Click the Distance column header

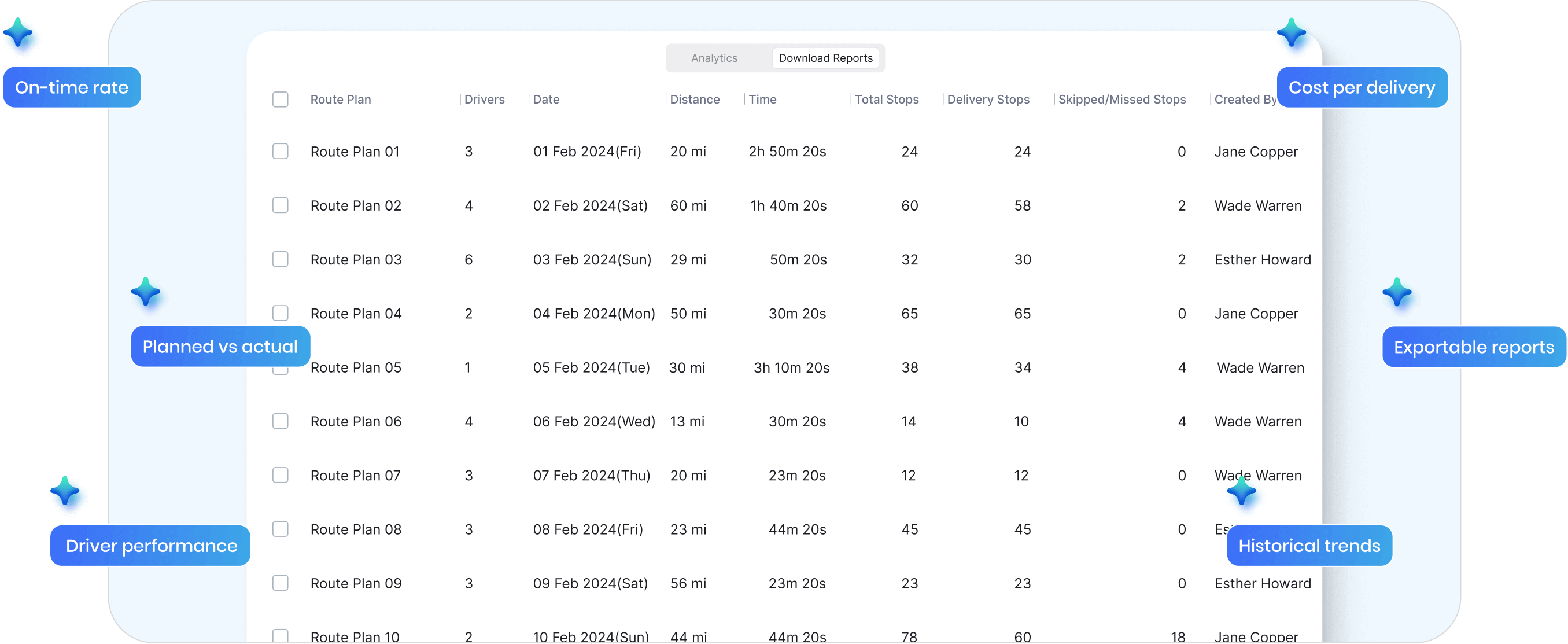pyautogui.click(x=695, y=99)
